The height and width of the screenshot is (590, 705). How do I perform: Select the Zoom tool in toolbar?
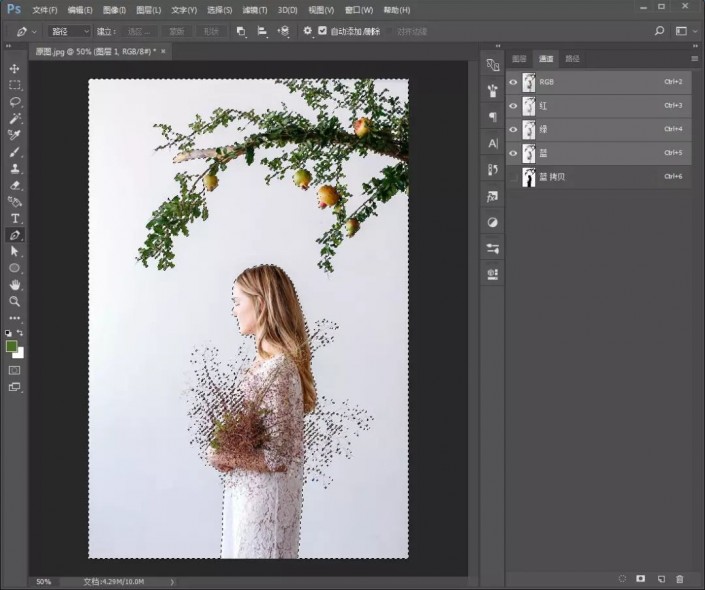[x=15, y=301]
